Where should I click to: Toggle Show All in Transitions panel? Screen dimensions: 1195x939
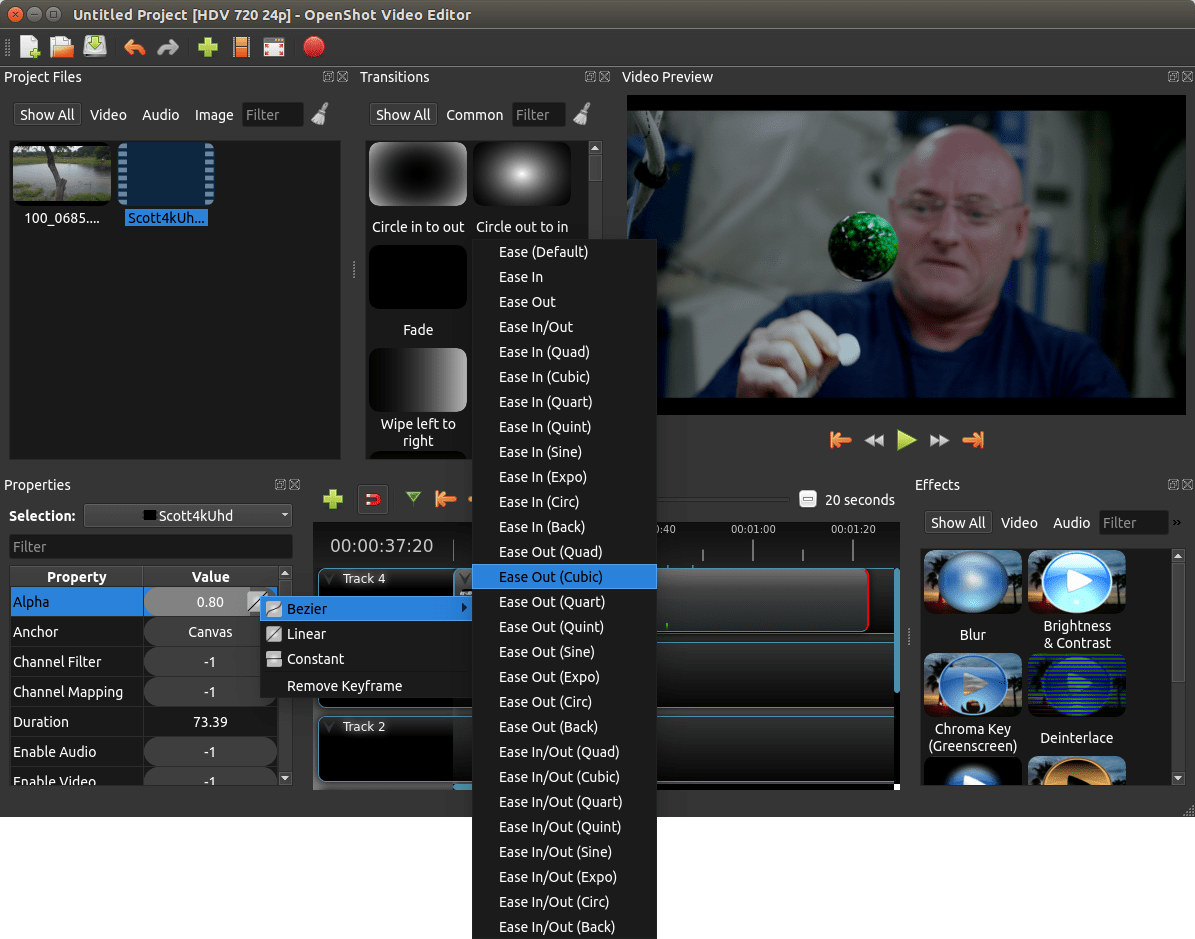point(403,115)
